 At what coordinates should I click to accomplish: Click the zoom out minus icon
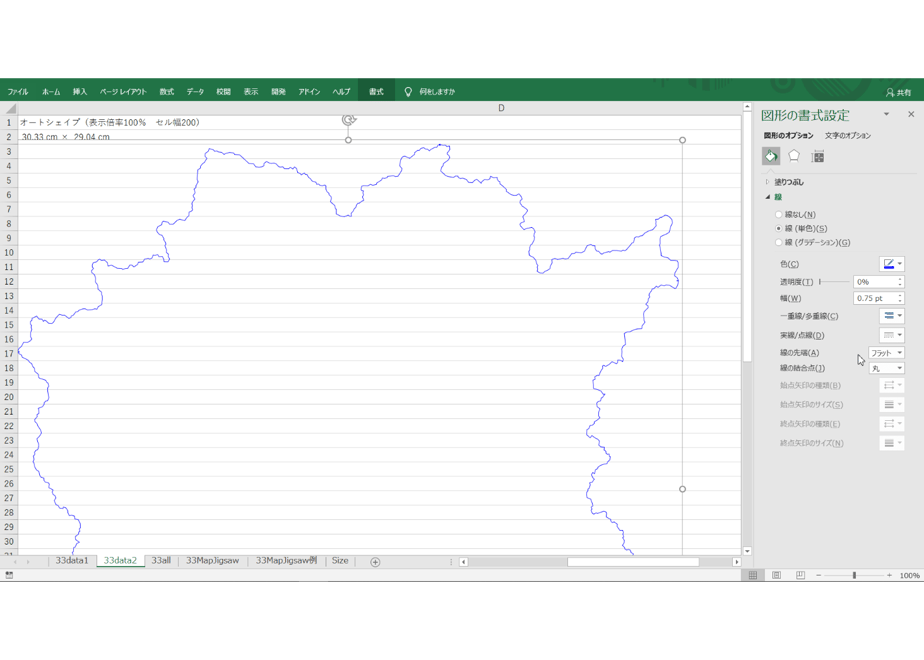pos(819,575)
